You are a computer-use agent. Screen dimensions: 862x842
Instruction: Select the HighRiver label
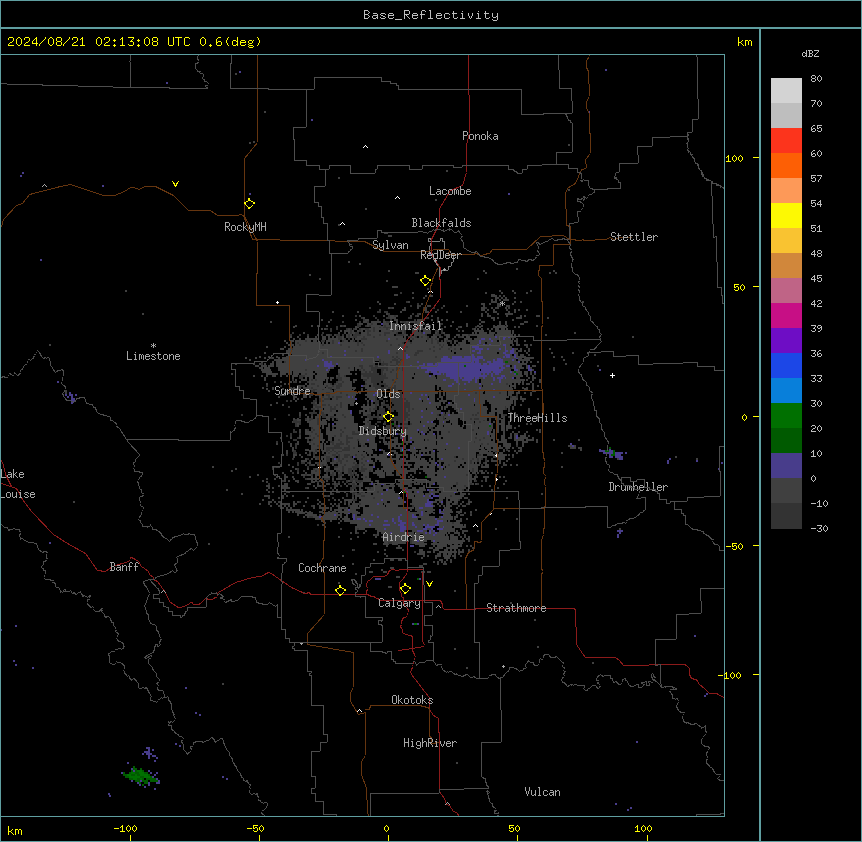tap(430, 743)
